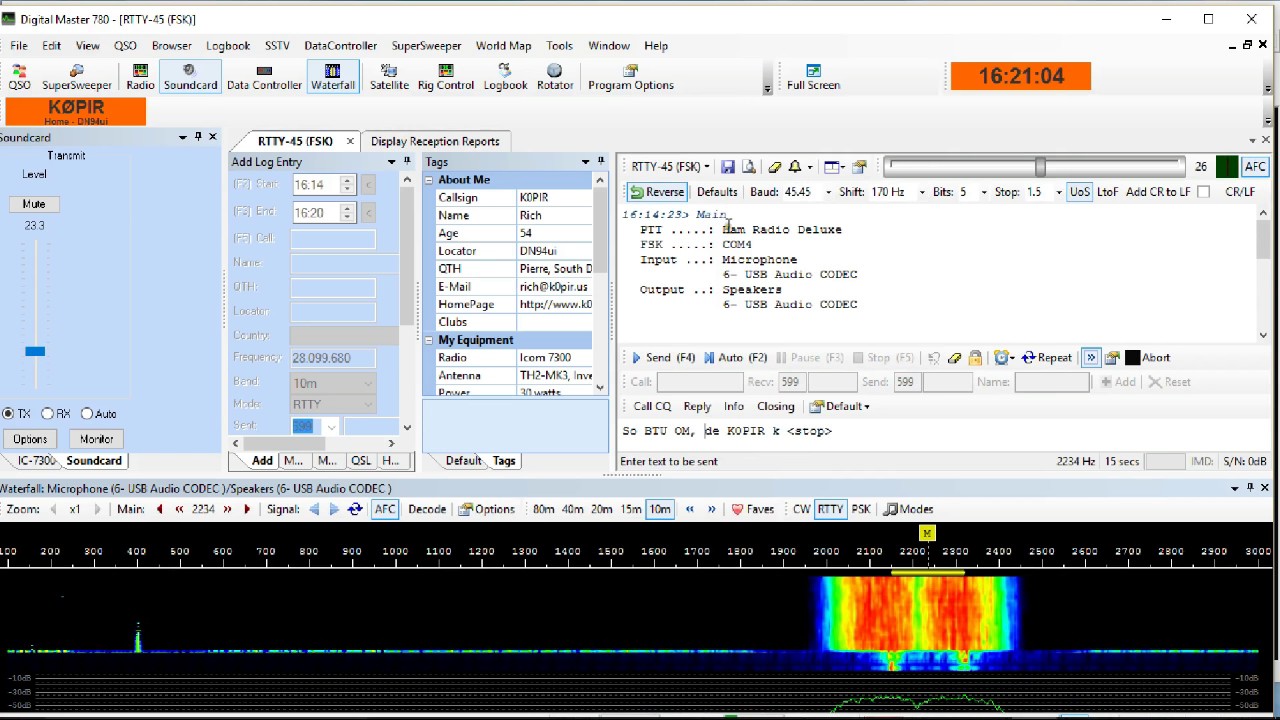Open the waterfall Modes button
The width and height of the screenshot is (1280, 720).
tap(909, 509)
